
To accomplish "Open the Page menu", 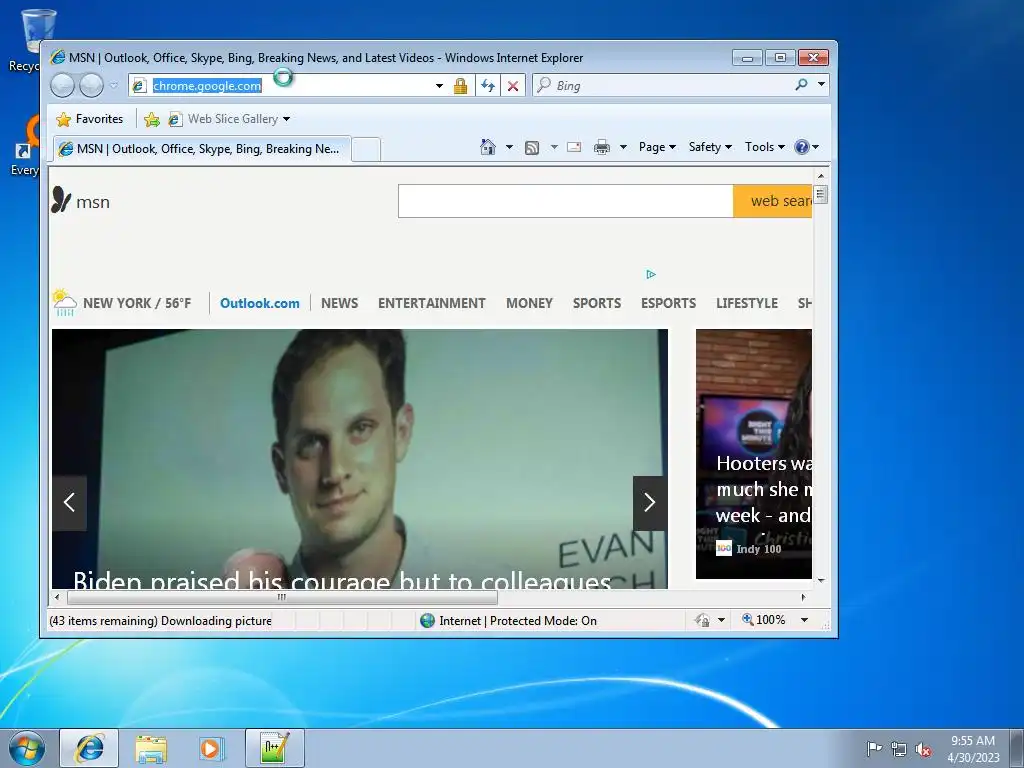I will (x=657, y=147).
